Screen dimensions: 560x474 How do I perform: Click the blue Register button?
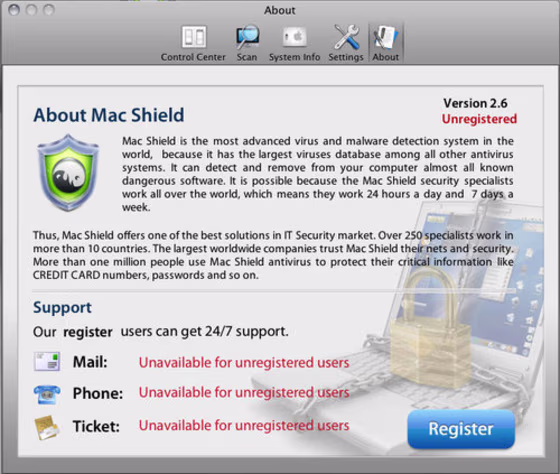click(461, 429)
